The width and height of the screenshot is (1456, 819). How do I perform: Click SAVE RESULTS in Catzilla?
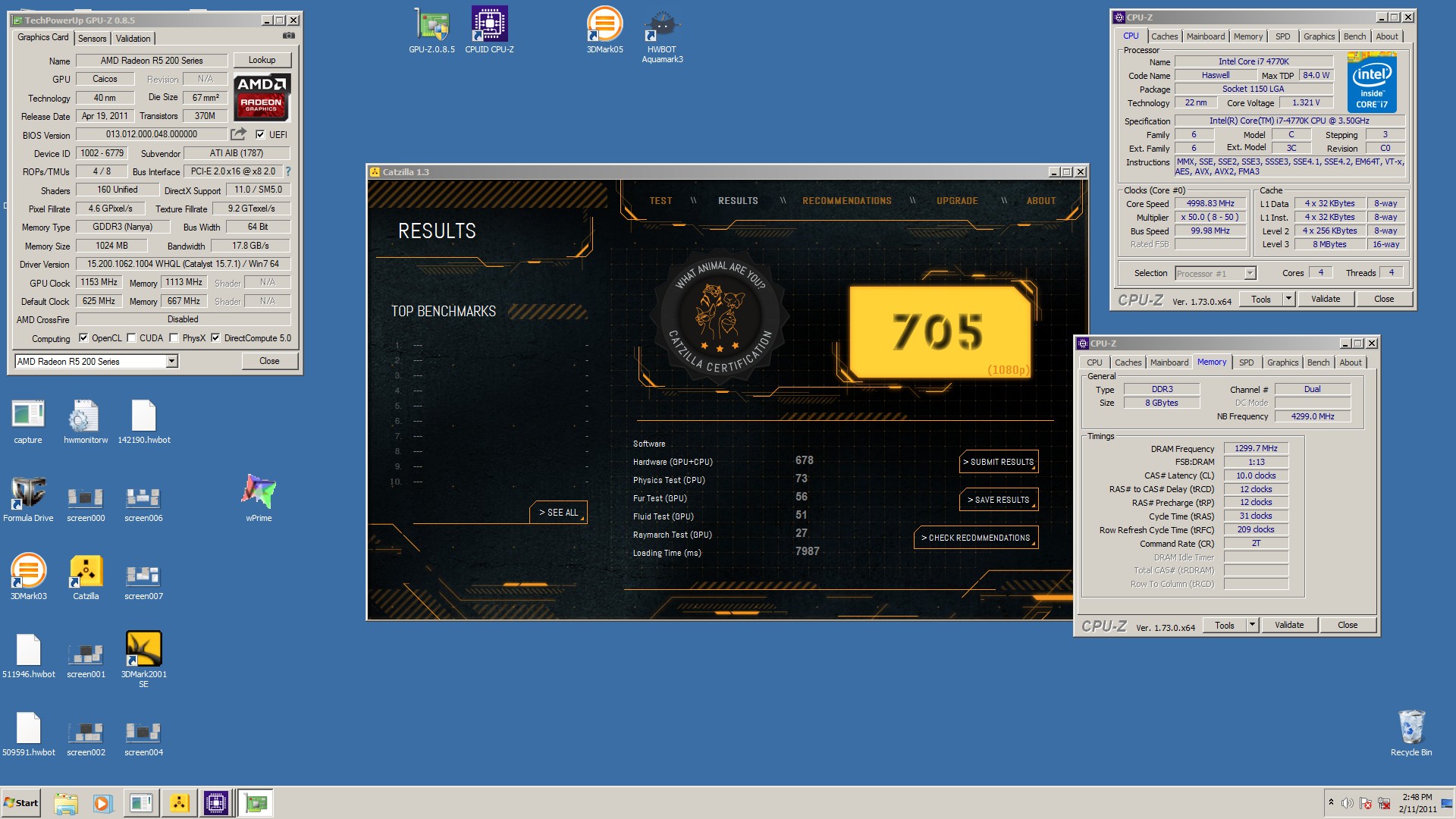pyautogui.click(x=999, y=500)
